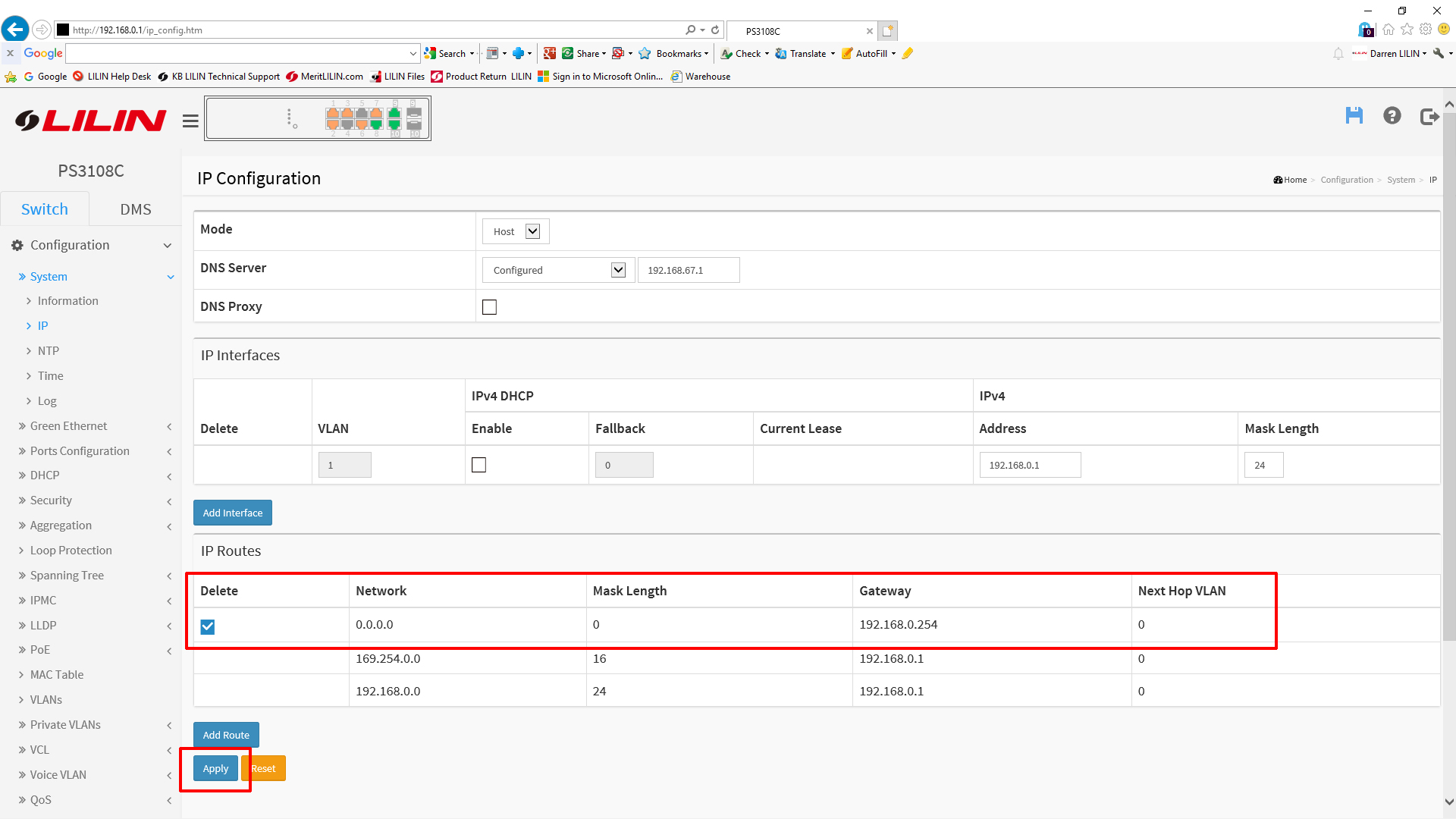This screenshot has width=1456, height=819.
Task: Toggle IPv4 DHCP Enable checkbox
Action: tap(479, 465)
